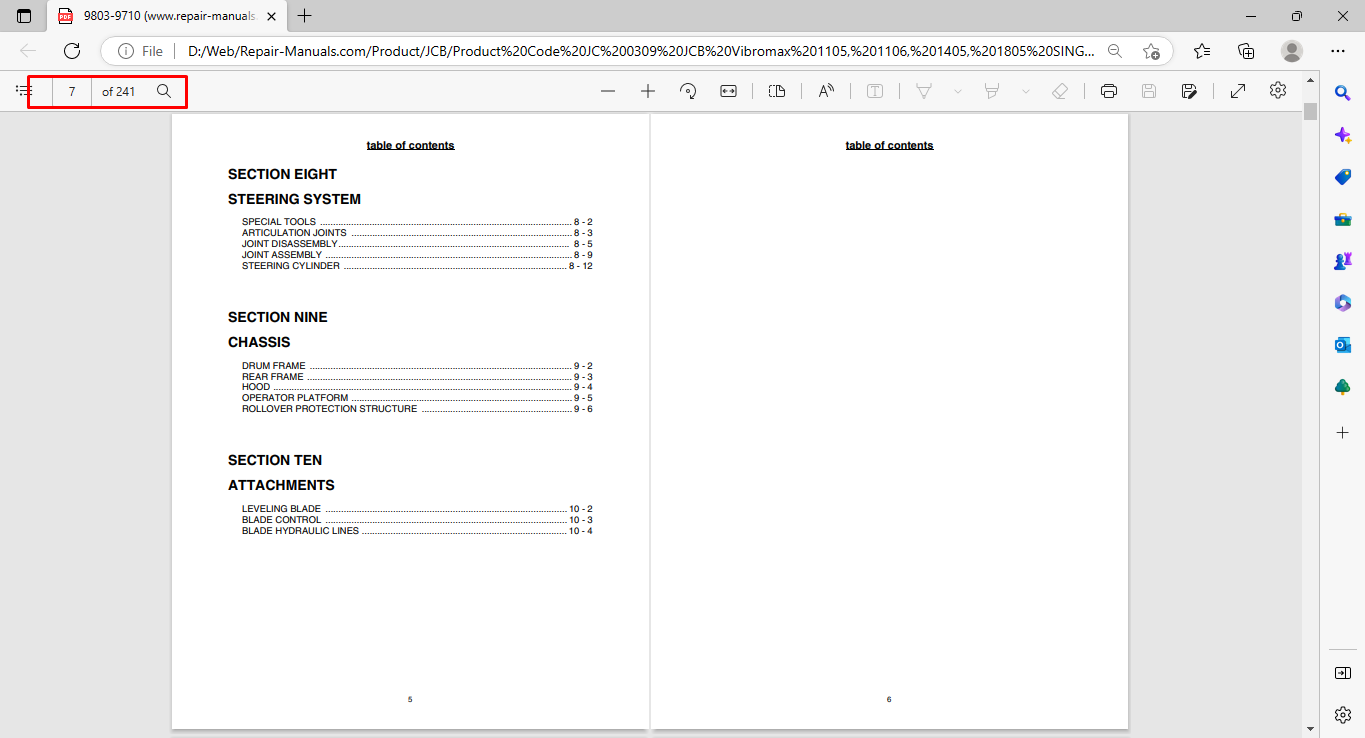Open the Page view options
Viewport: 1365px width, 738px height.
(x=777, y=91)
